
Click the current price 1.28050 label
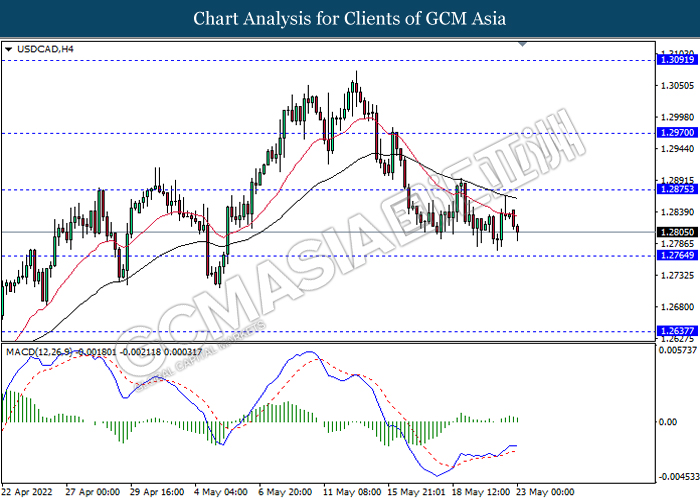(x=677, y=232)
